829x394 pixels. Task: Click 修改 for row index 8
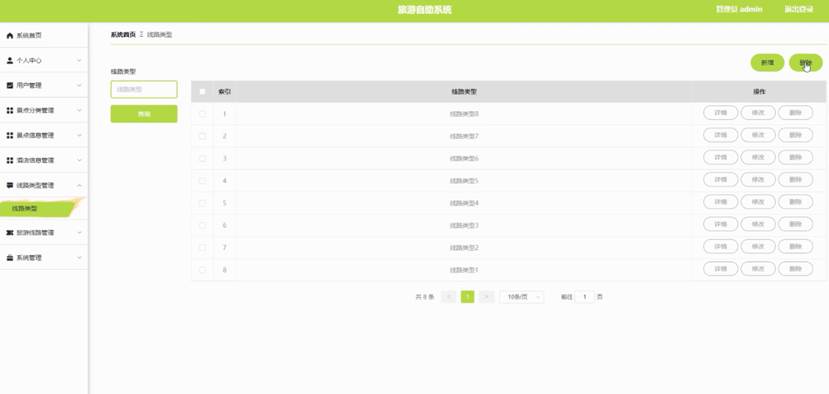click(758, 269)
